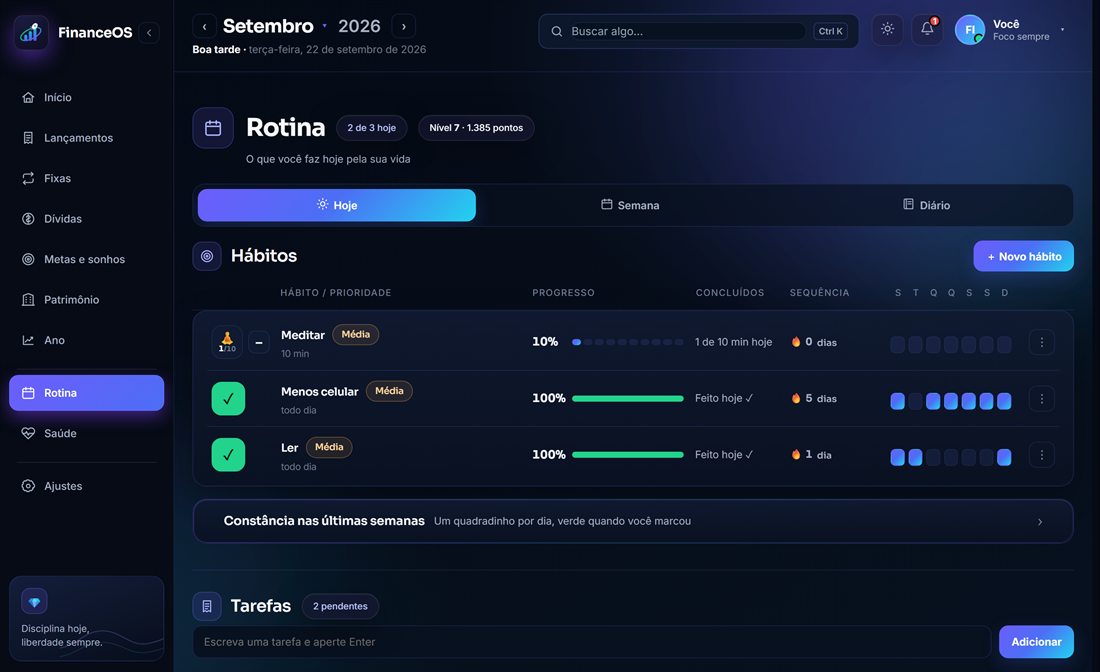Click the Hábitos target icon
The image size is (1100, 672).
(x=207, y=256)
